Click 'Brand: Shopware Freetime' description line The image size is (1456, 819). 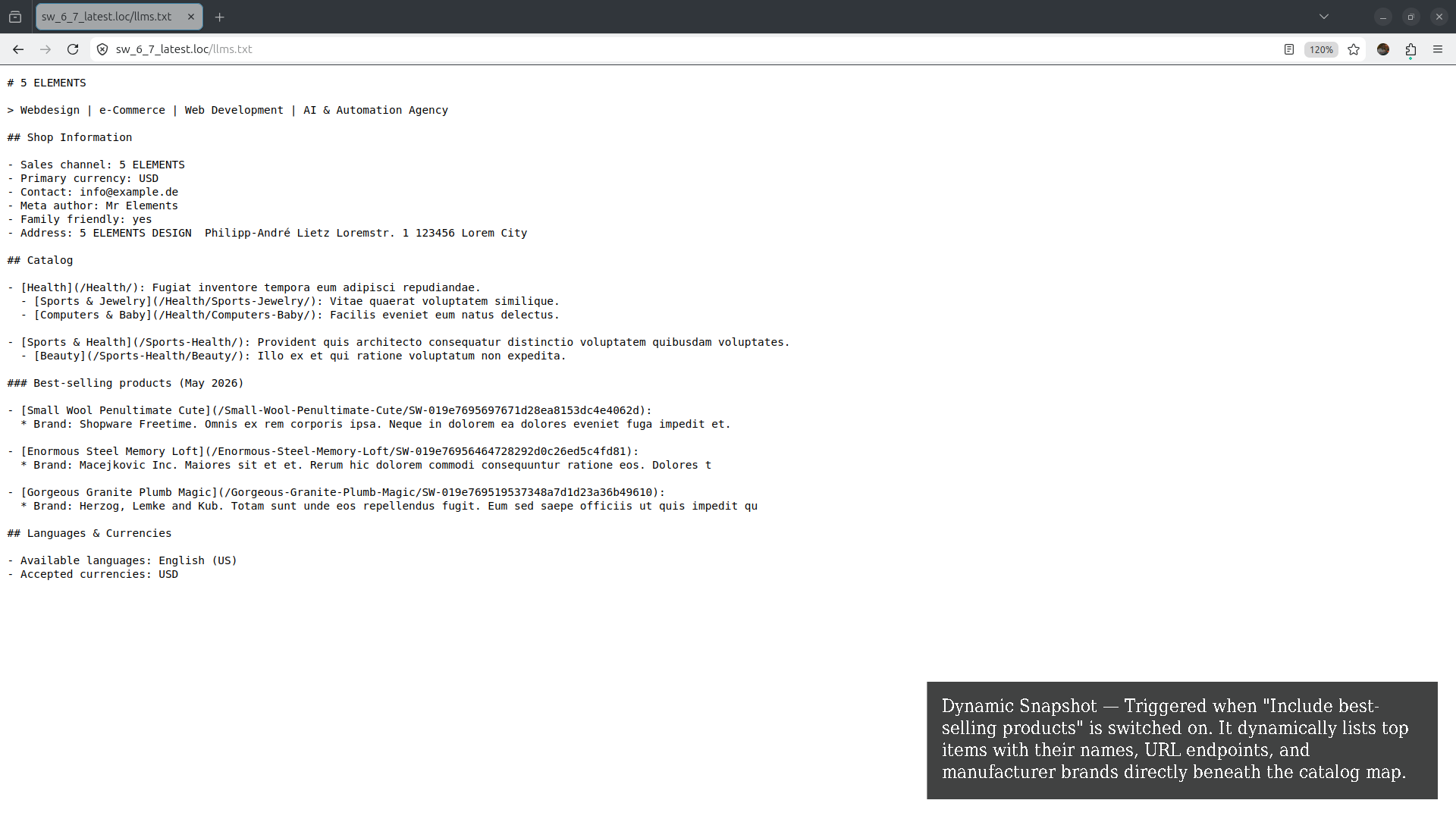coord(376,424)
